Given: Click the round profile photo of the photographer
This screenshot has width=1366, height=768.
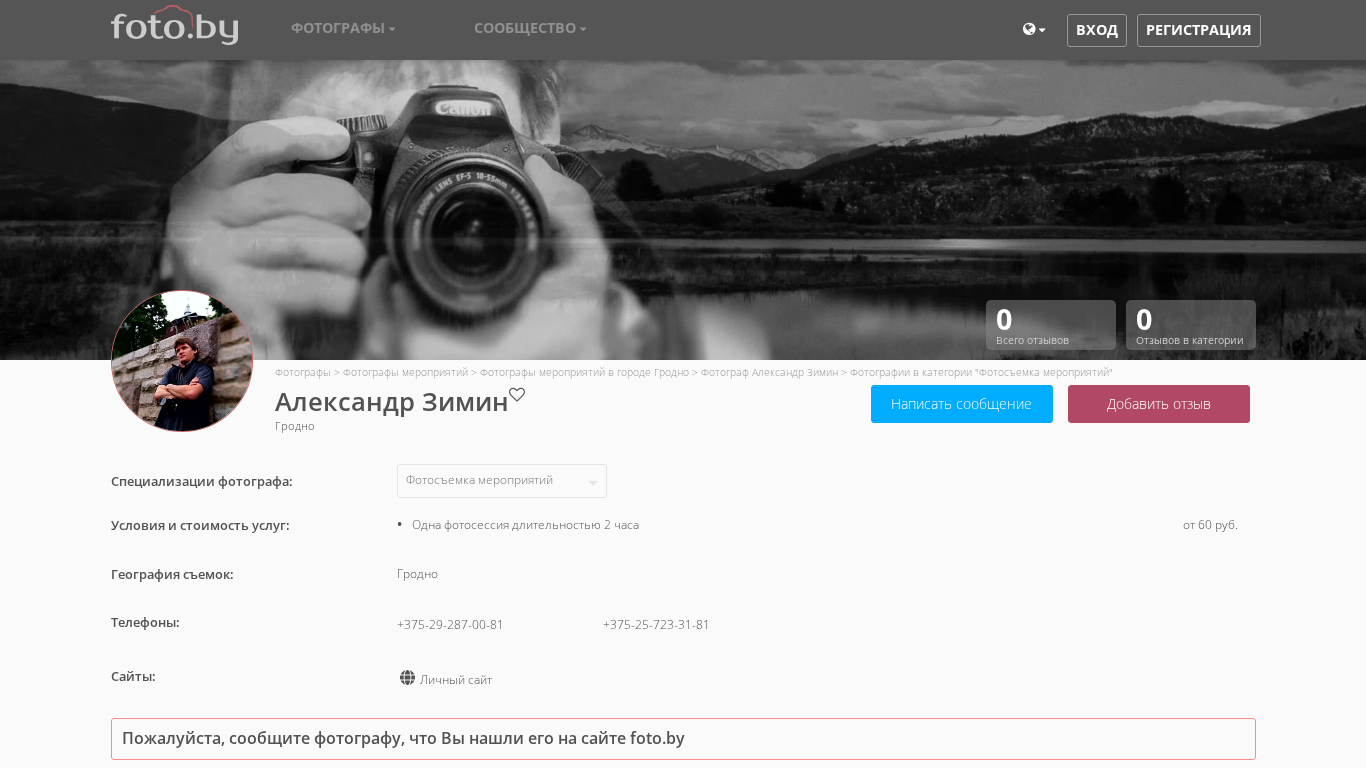Looking at the screenshot, I should [x=182, y=361].
